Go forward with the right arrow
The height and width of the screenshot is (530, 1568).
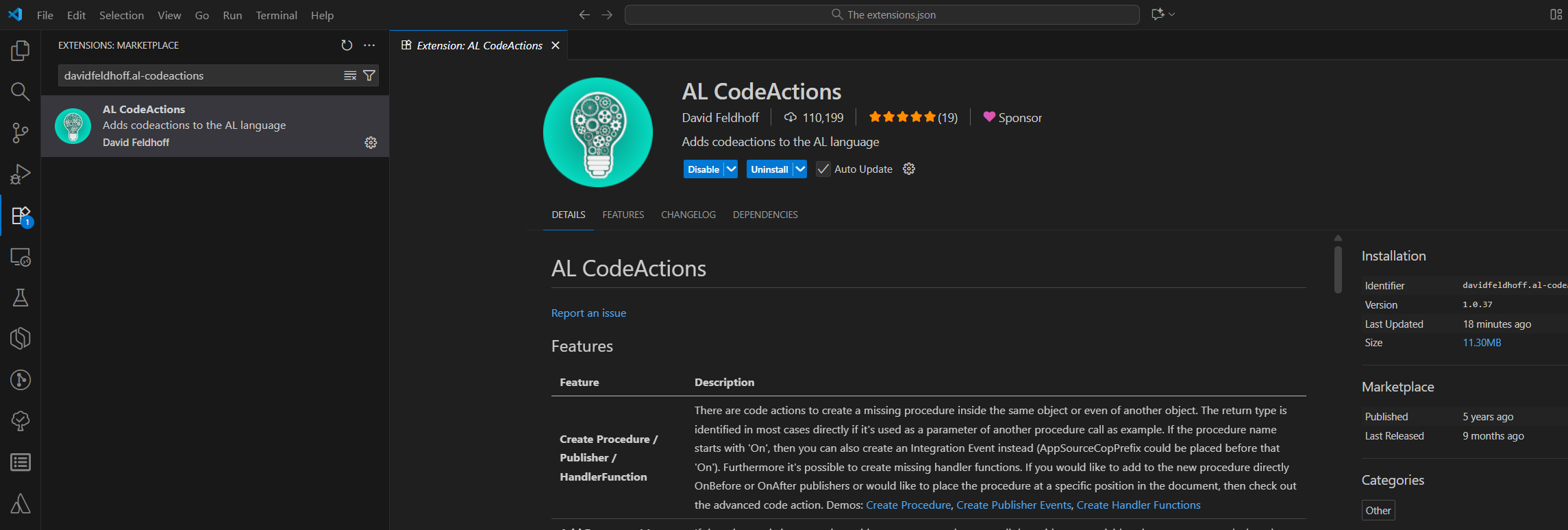click(607, 14)
